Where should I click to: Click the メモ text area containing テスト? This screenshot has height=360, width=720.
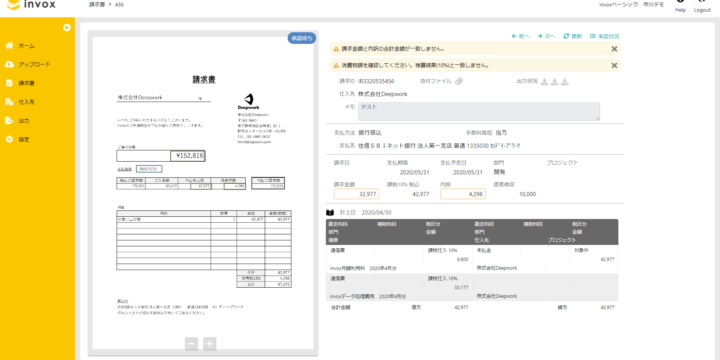(x=478, y=111)
